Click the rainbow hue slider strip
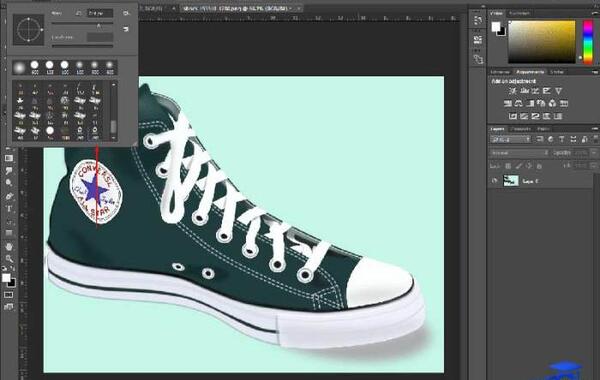The image size is (600, 380). click(x=587, y=42)
